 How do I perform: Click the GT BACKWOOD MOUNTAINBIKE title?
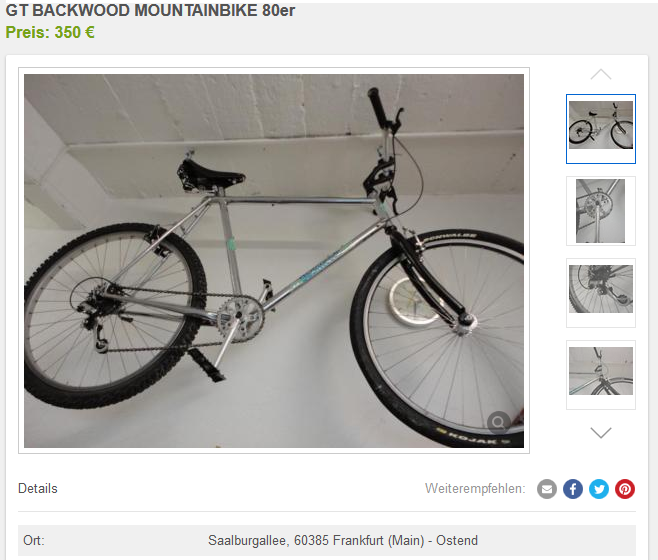[x=150, y=10]
